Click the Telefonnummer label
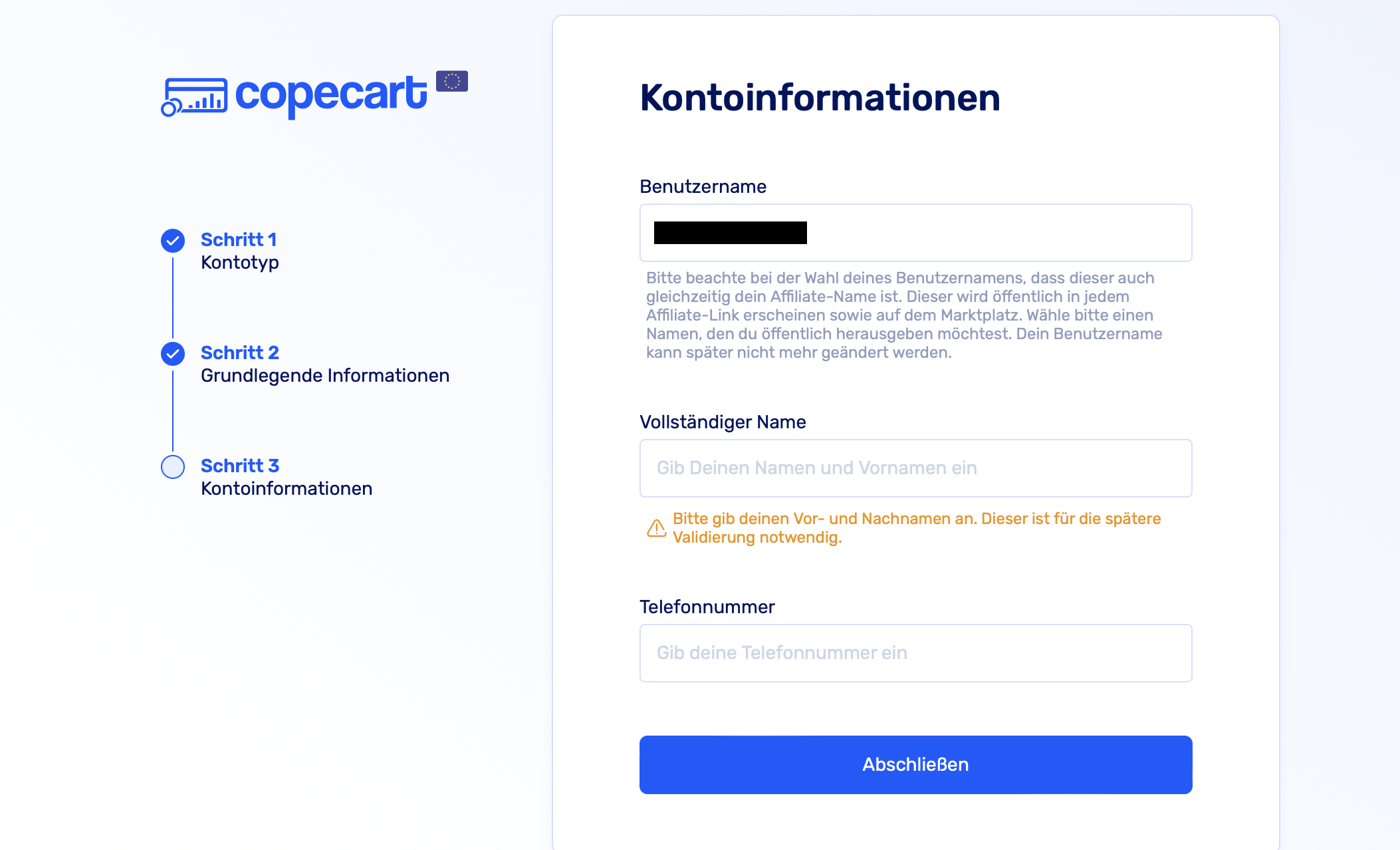The image size is (1400, 850). pos(707,607)
